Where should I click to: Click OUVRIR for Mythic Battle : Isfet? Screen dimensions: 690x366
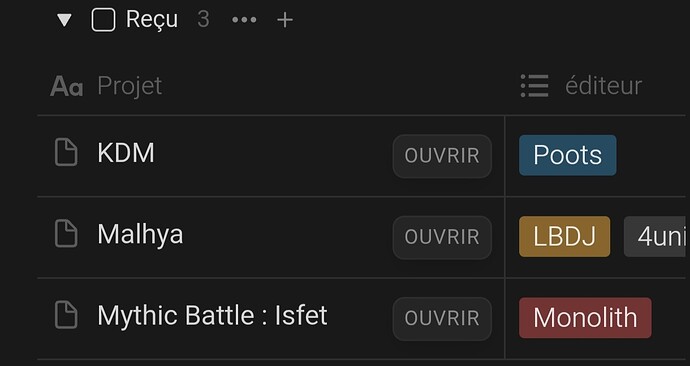pyautogui.click(x=442, y=319)
